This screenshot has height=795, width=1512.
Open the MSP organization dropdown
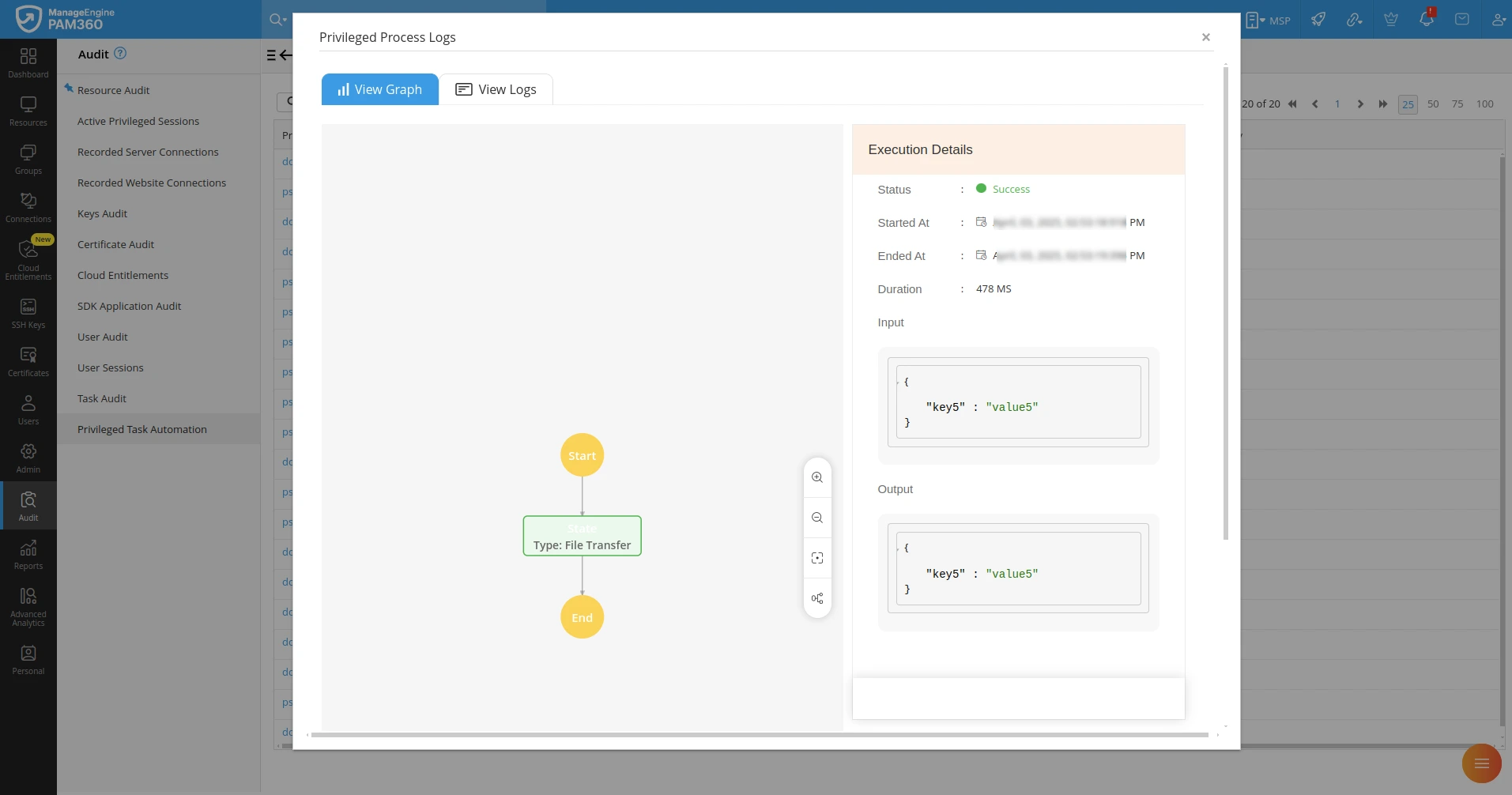tap(1269, 19)
